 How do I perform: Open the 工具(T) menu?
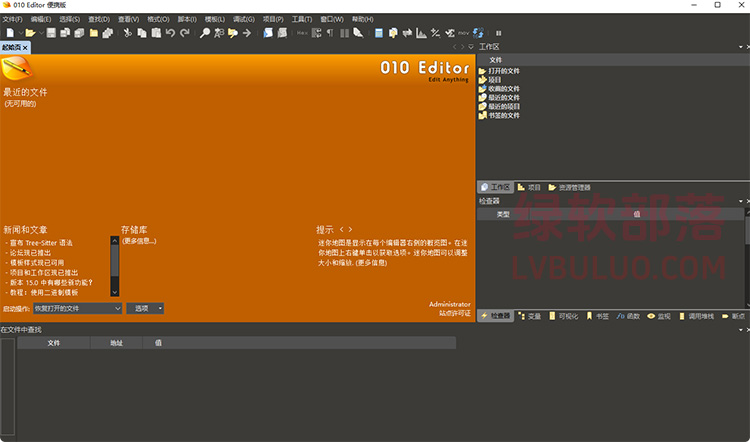[x=302, y=19]
